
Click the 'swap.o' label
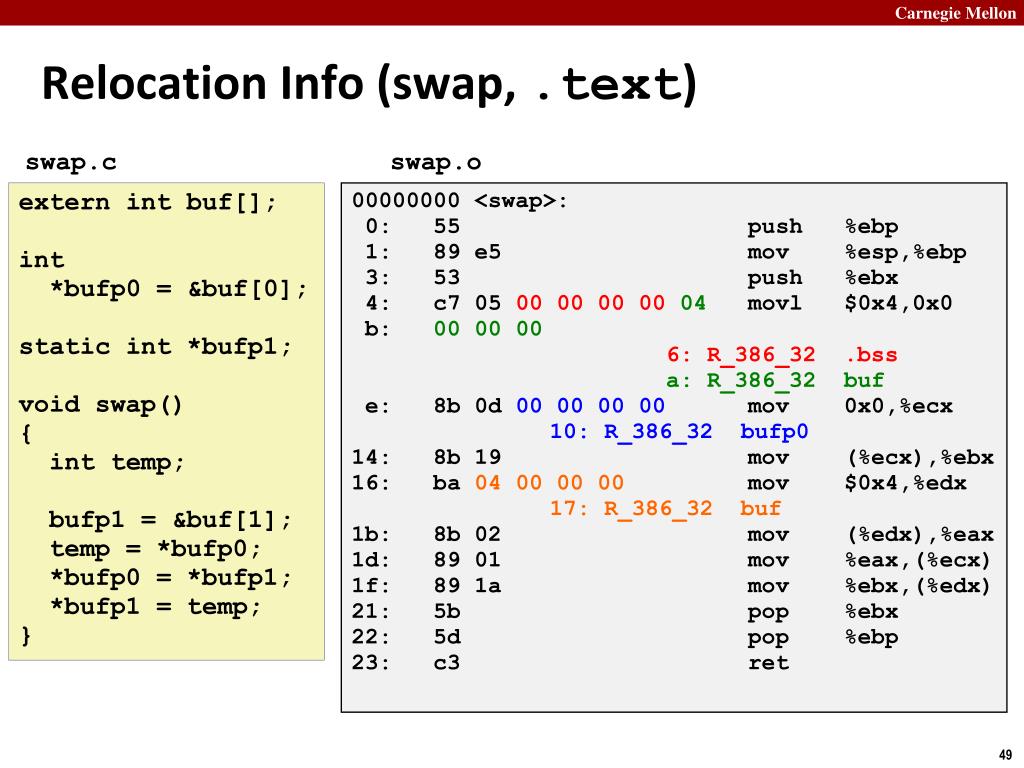(x=436, y=162)
